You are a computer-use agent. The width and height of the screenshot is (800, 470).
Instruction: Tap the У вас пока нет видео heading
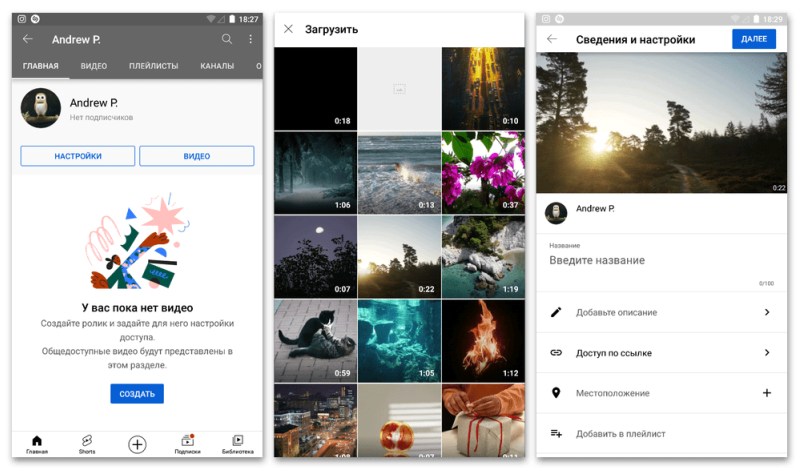pyautogui.click(x=137, y=308)
